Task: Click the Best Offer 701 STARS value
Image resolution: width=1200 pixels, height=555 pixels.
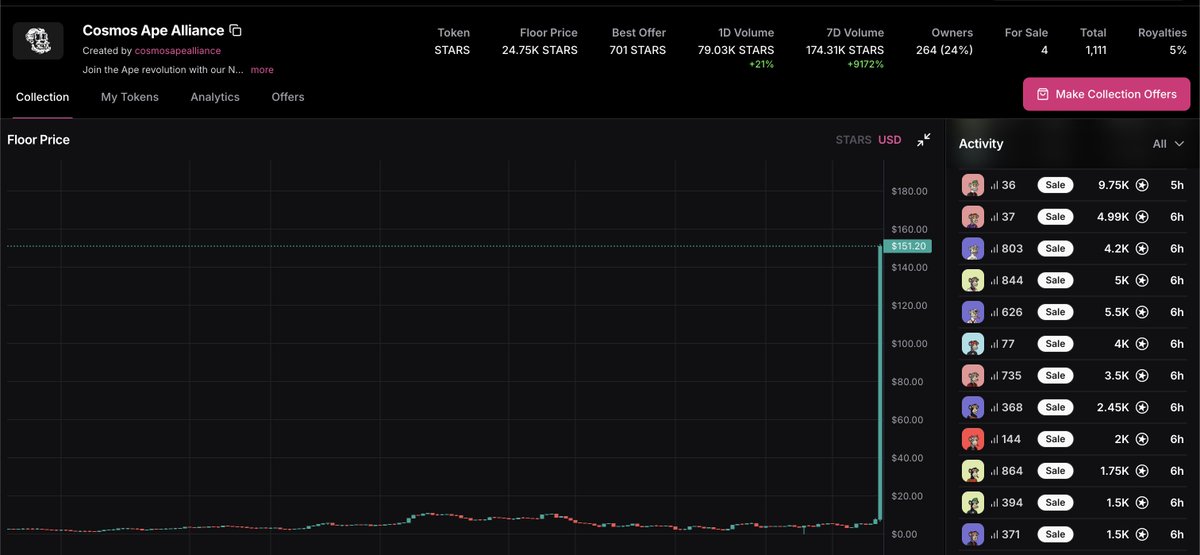Action: tap(638, 50)
